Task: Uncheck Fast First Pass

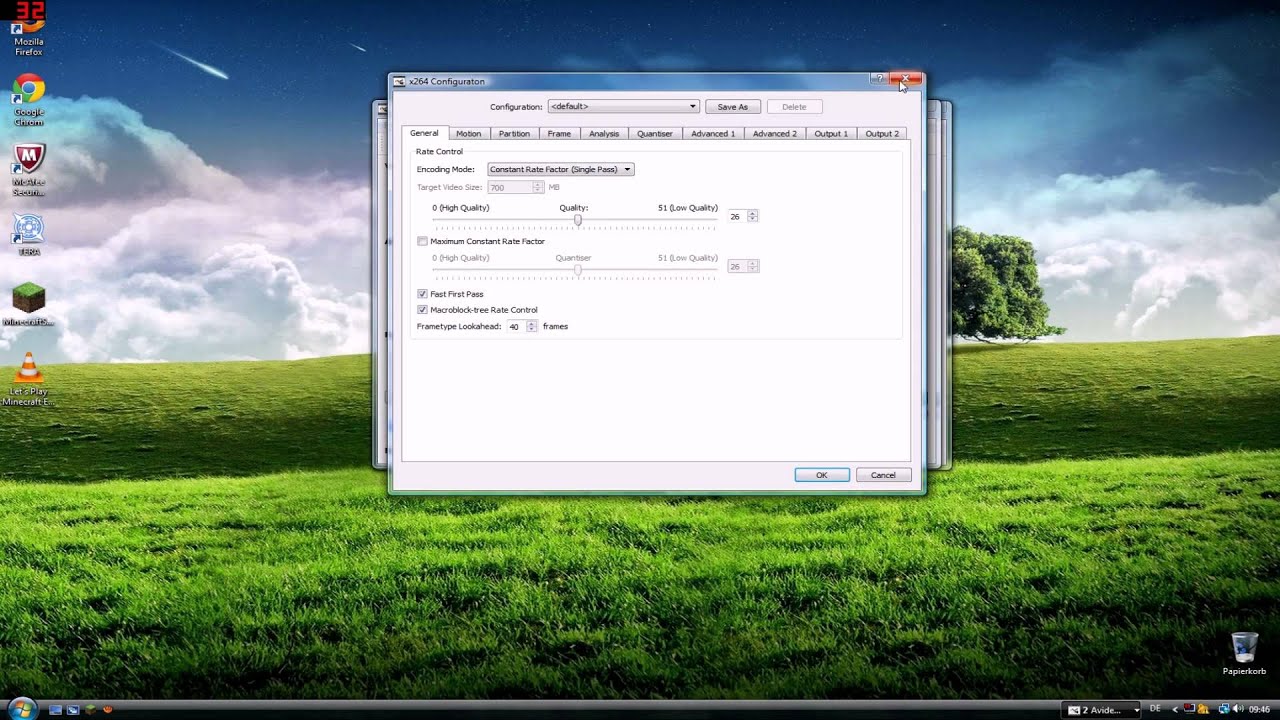Action: pyautogui.click(x=422, y=294)
